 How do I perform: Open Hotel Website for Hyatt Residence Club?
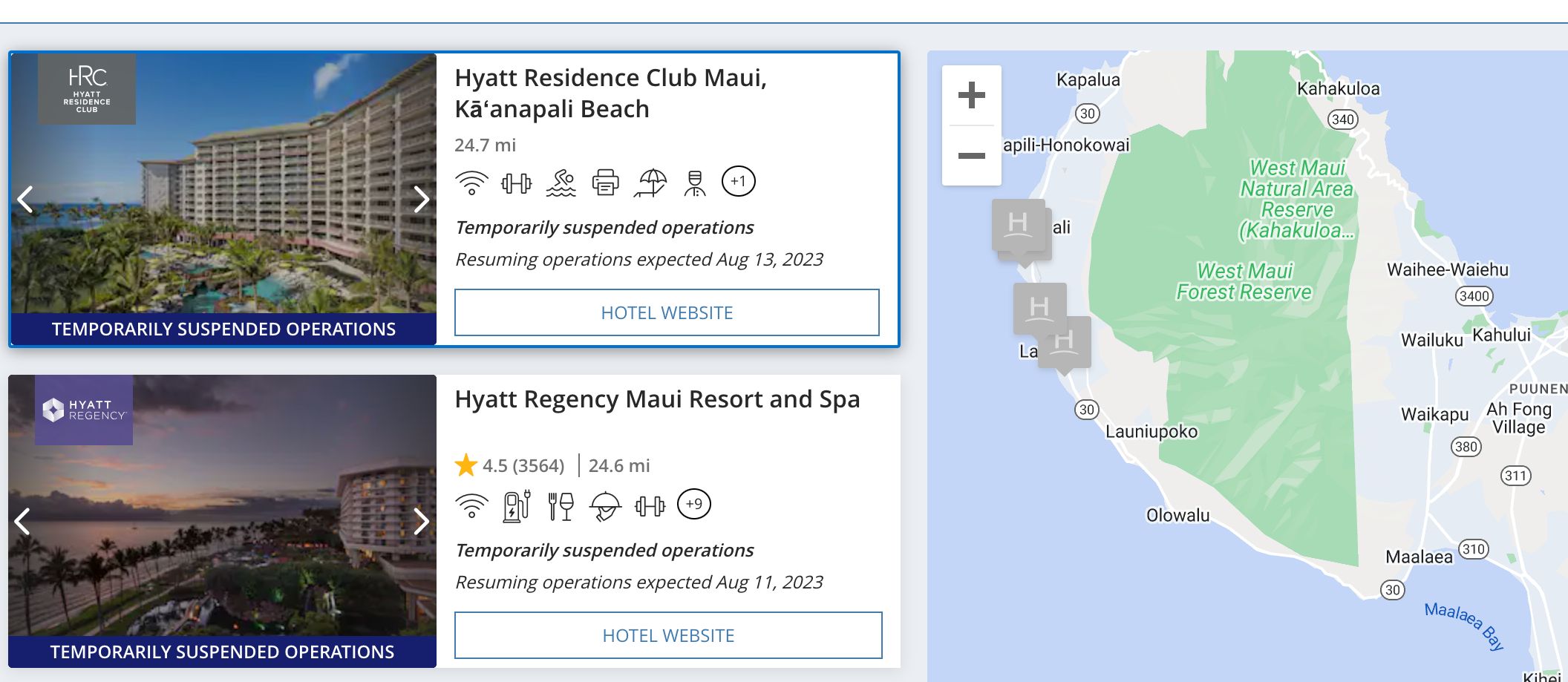coord(666,312)
